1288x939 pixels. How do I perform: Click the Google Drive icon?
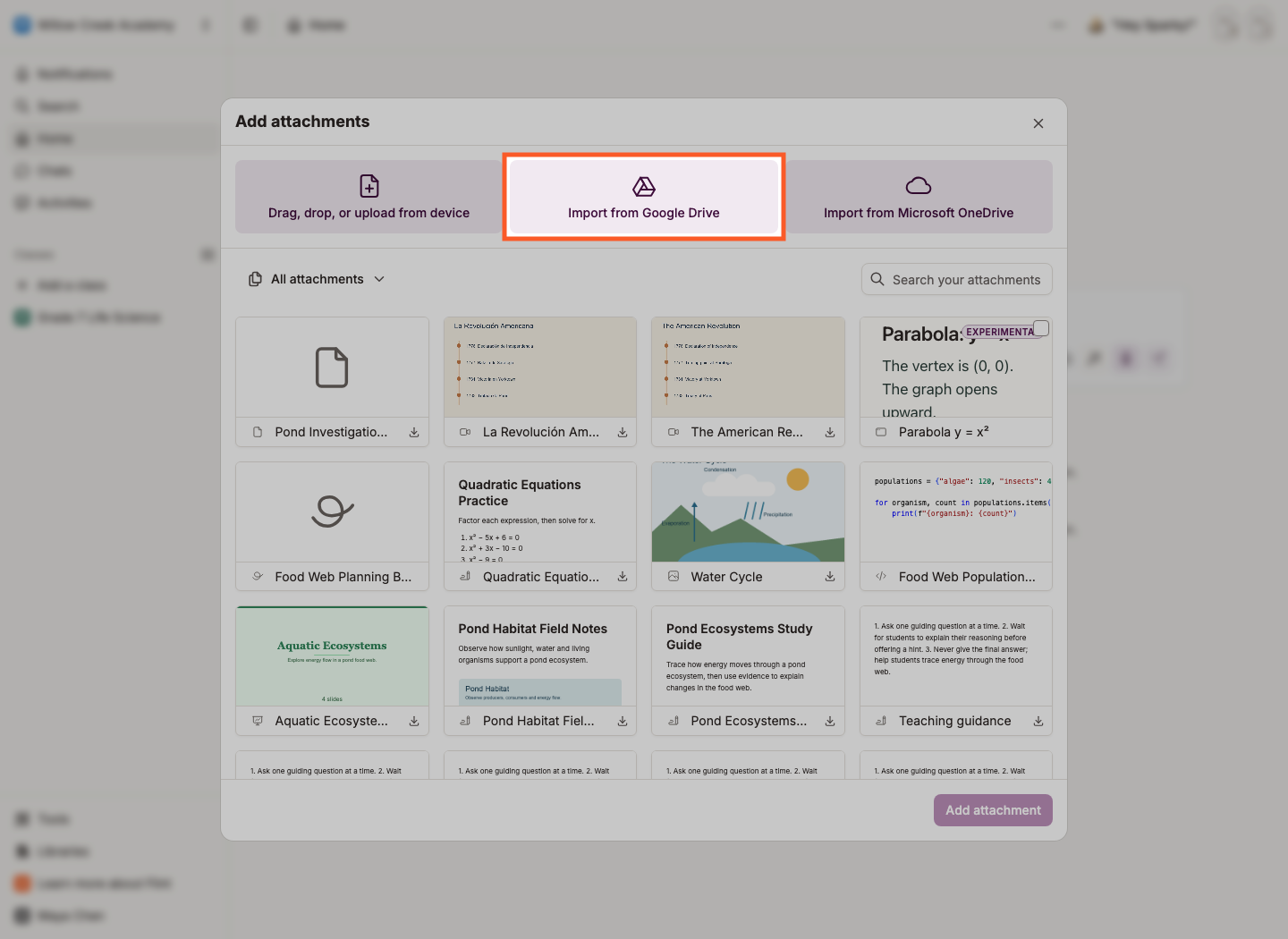644,186
